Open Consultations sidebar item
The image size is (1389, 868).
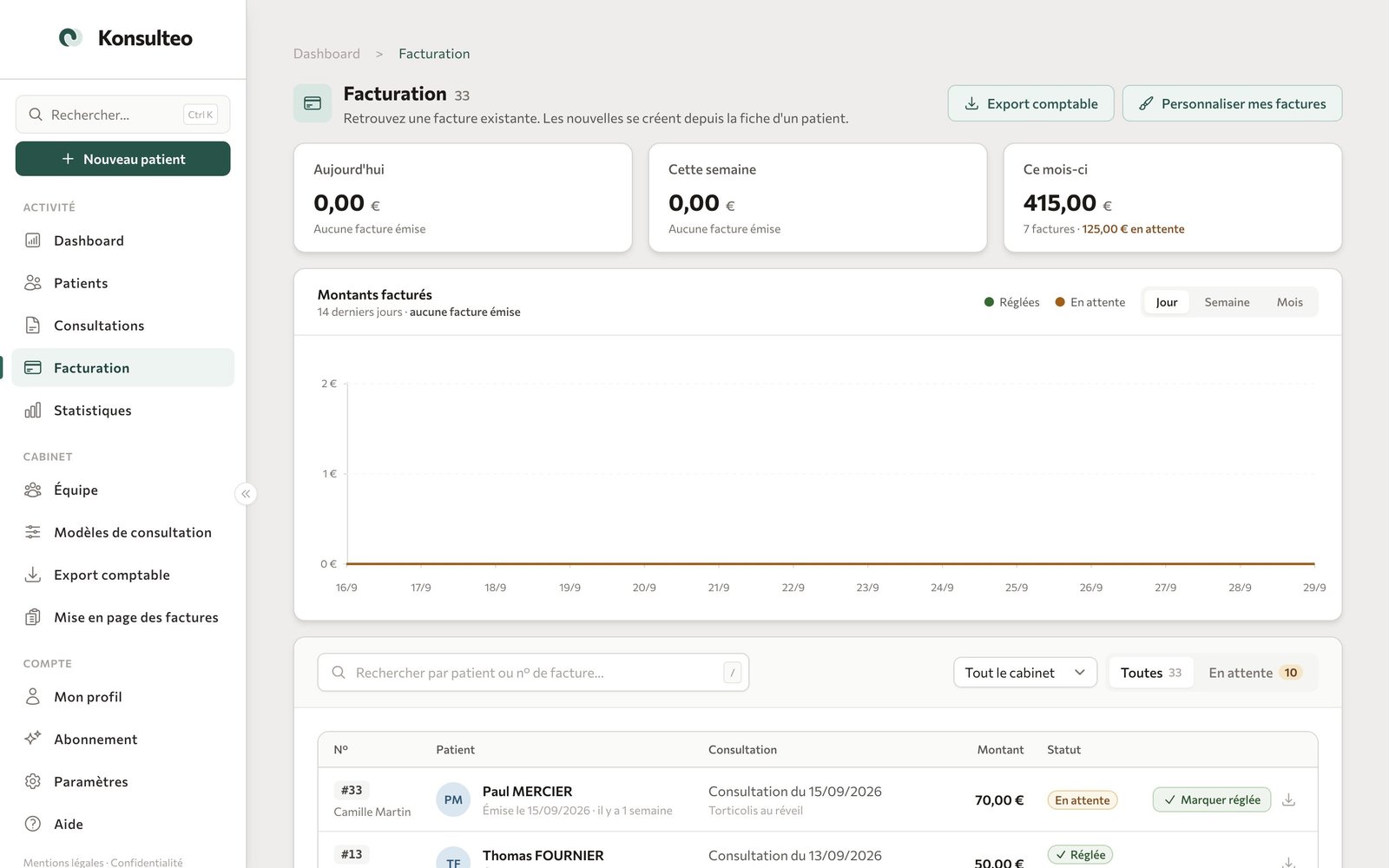[x=122, y=325]
